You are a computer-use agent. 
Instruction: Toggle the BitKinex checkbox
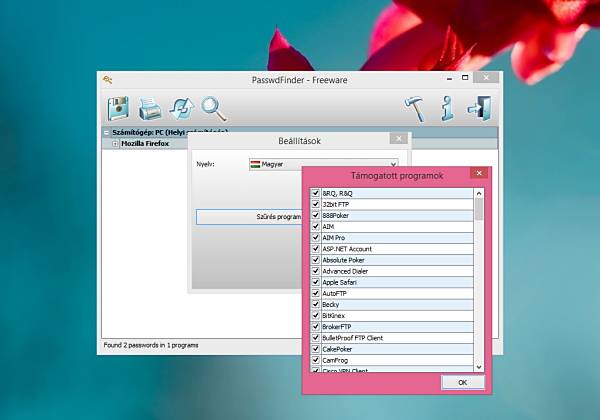tap(315, 315)
